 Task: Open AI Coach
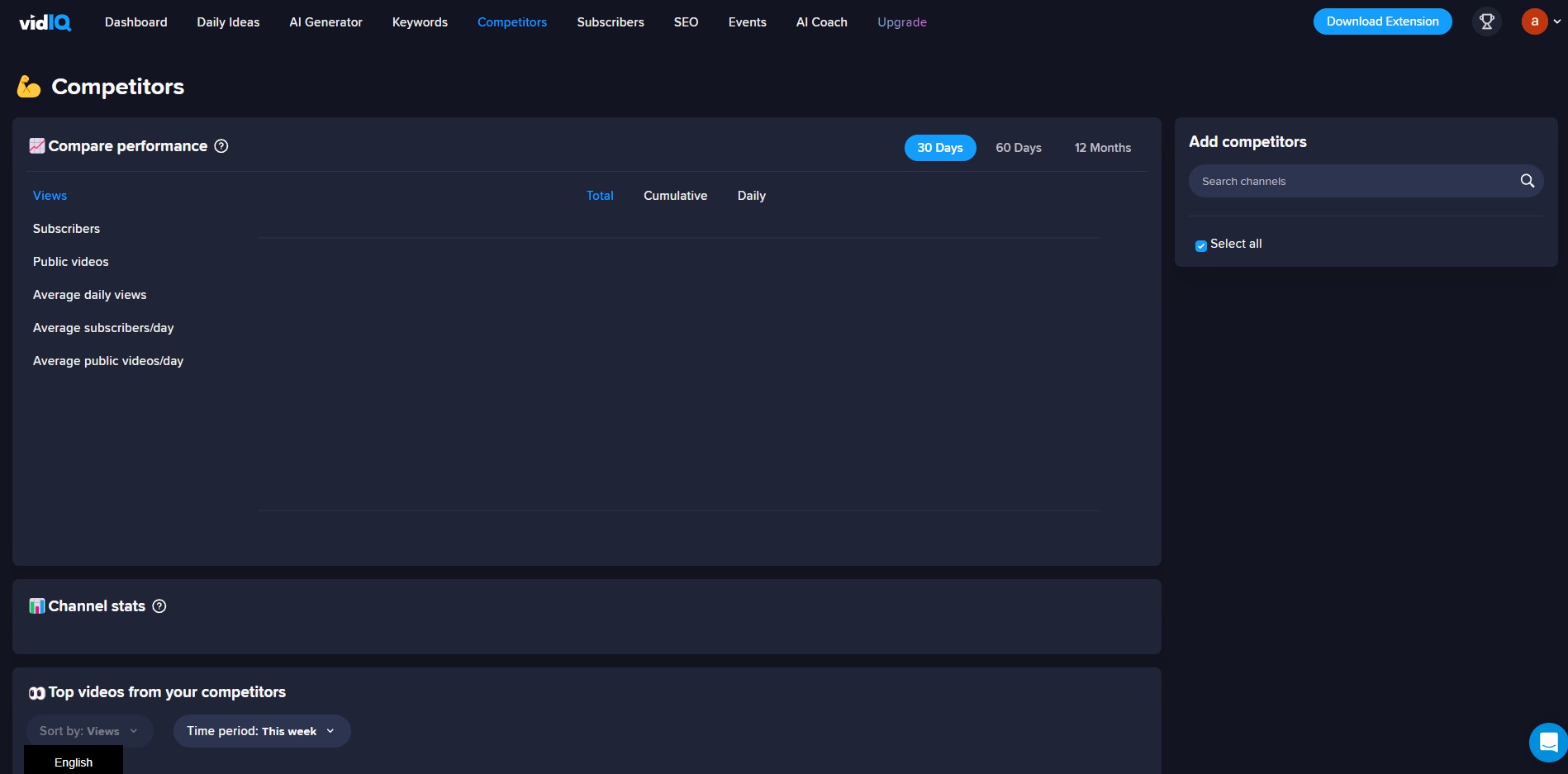[822, 22]
